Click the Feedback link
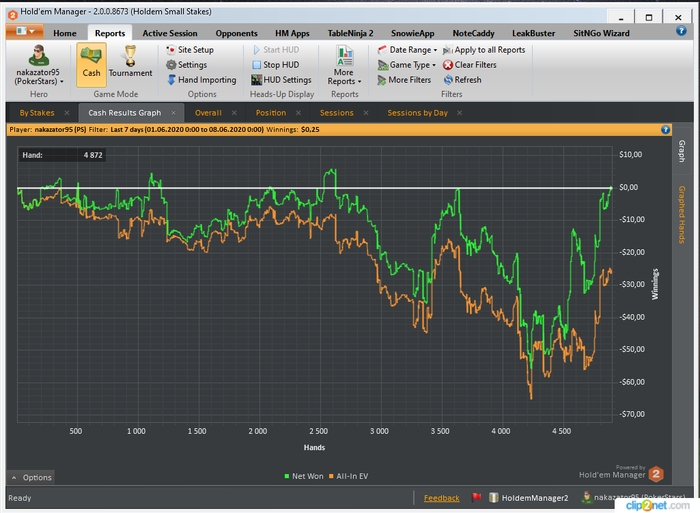 tap(442, 498)
